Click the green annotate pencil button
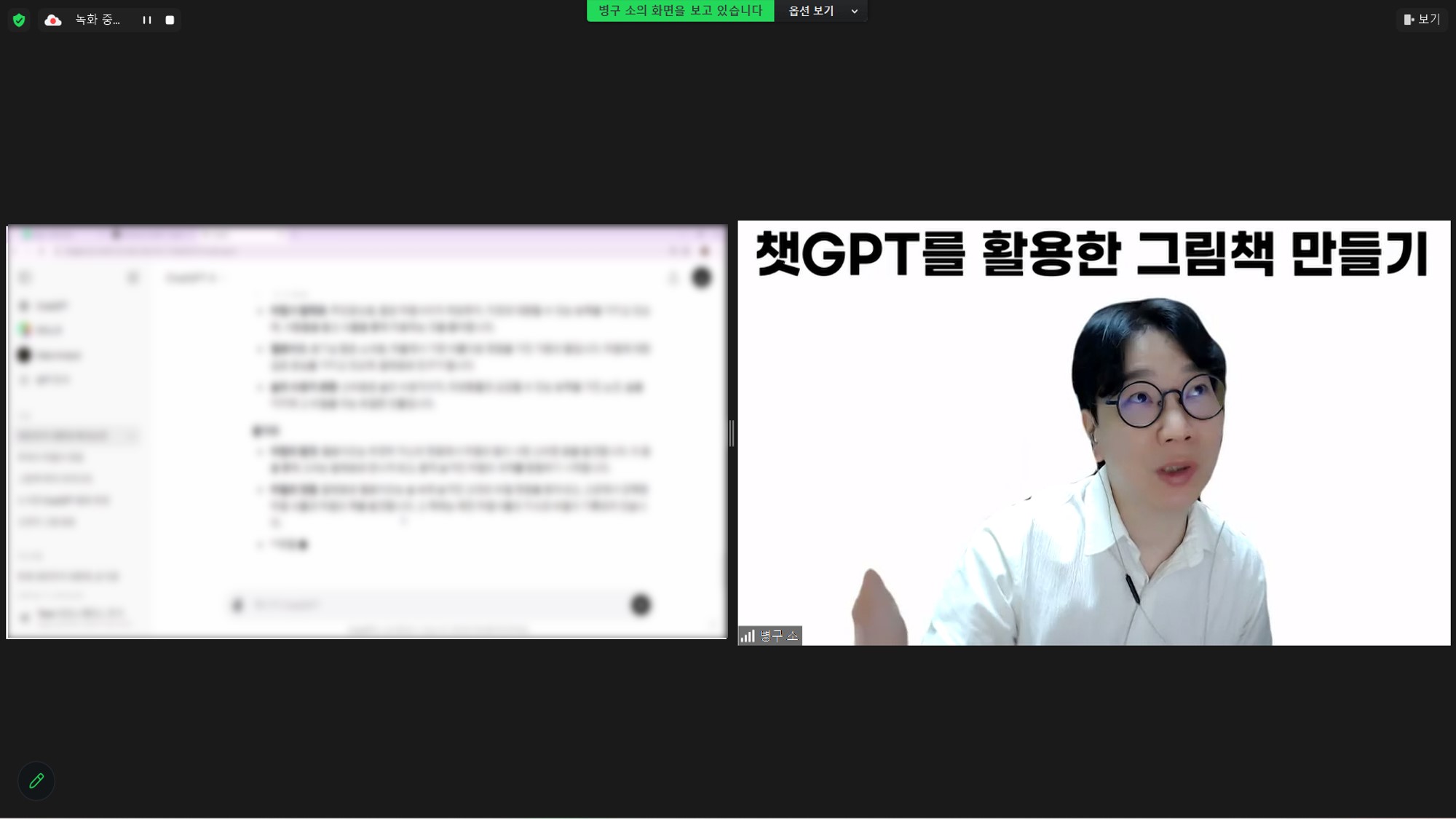This screenshot has width=1456, height=819. [x=36, y=781]
